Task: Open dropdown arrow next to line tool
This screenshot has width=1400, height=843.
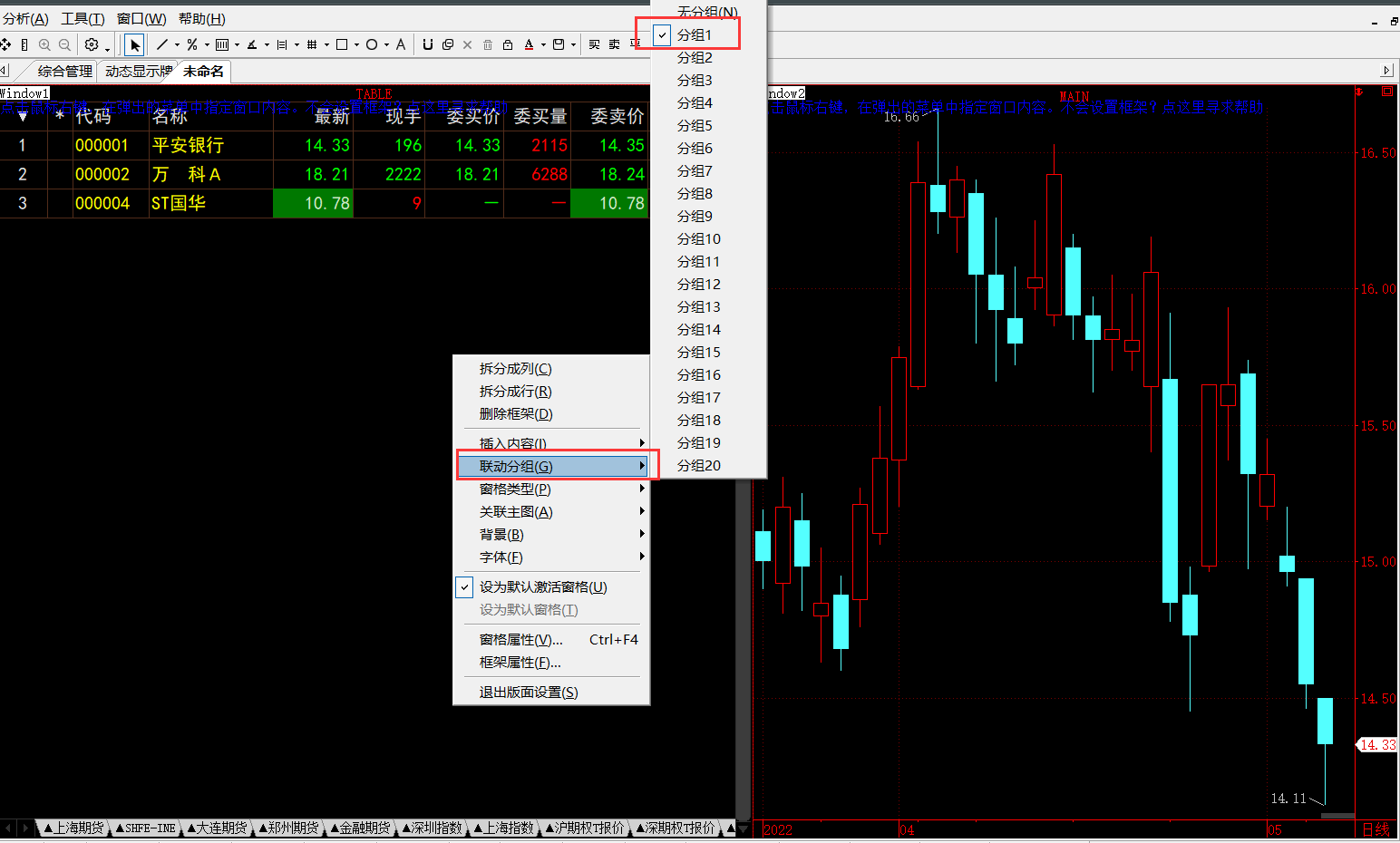Action: 177,44
